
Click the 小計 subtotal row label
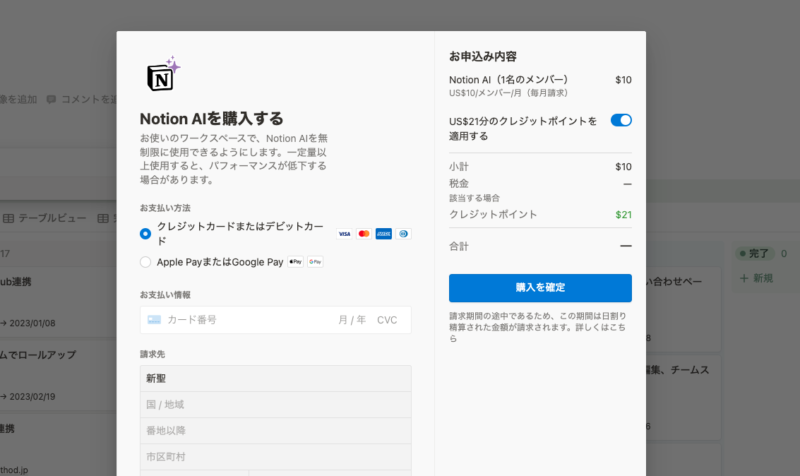[x=459, y=167]
